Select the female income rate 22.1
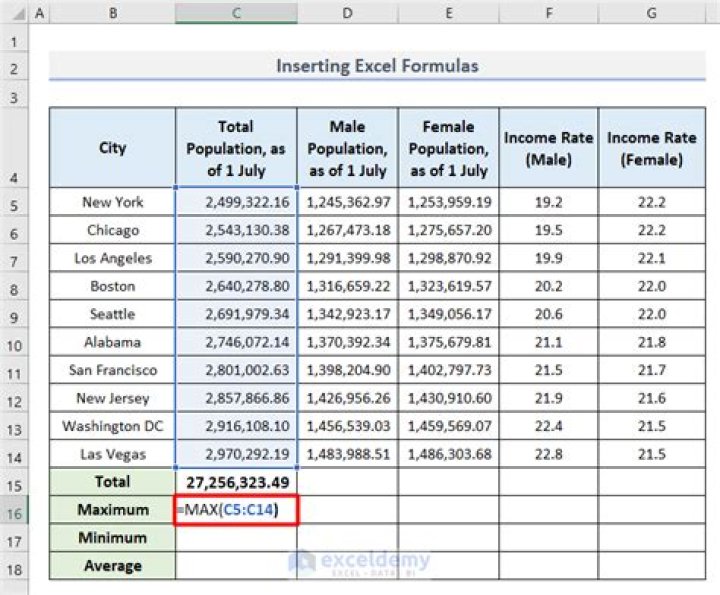The image size is (720, 595). tap(652, 258)
